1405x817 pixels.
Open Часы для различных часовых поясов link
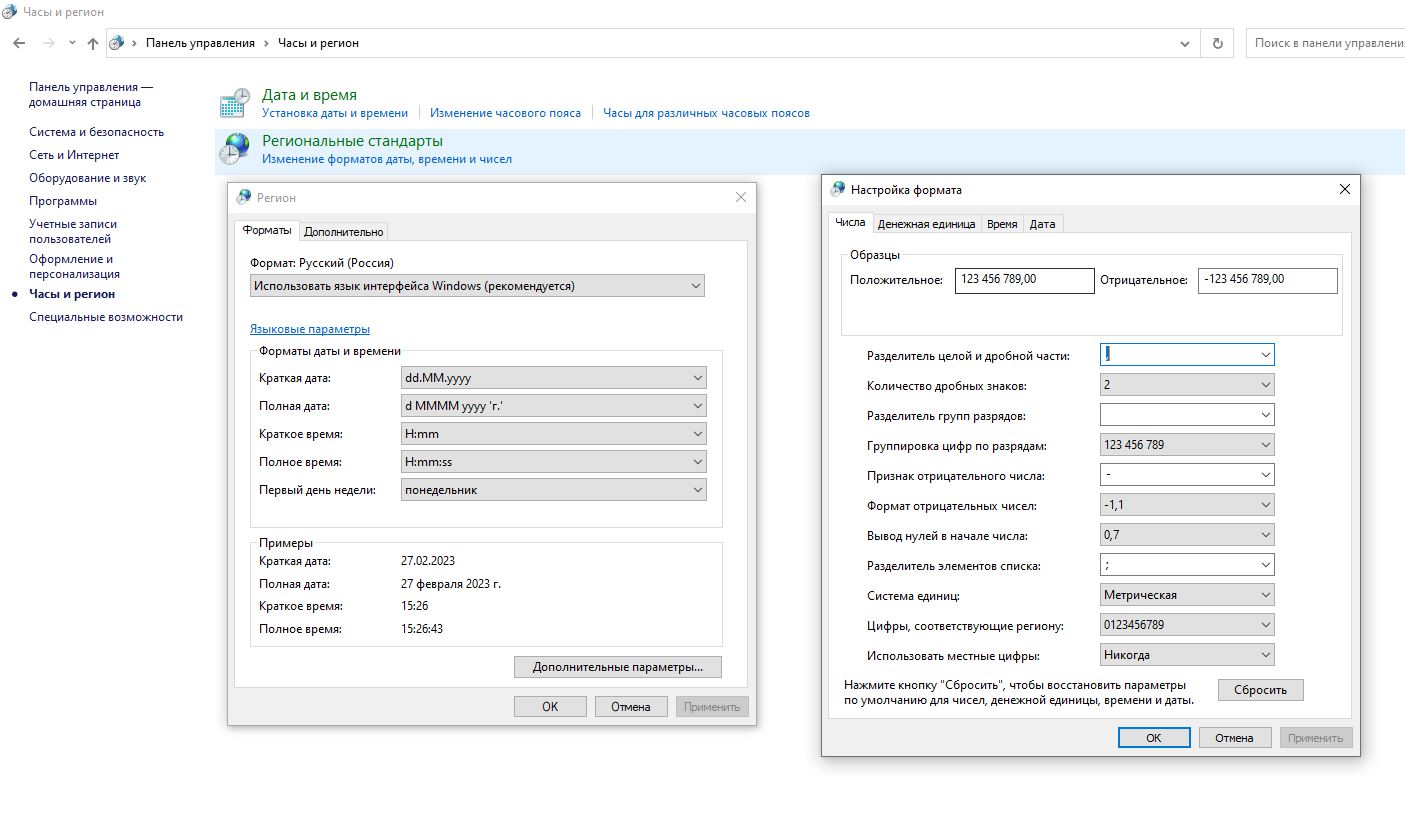coord(706,113)
